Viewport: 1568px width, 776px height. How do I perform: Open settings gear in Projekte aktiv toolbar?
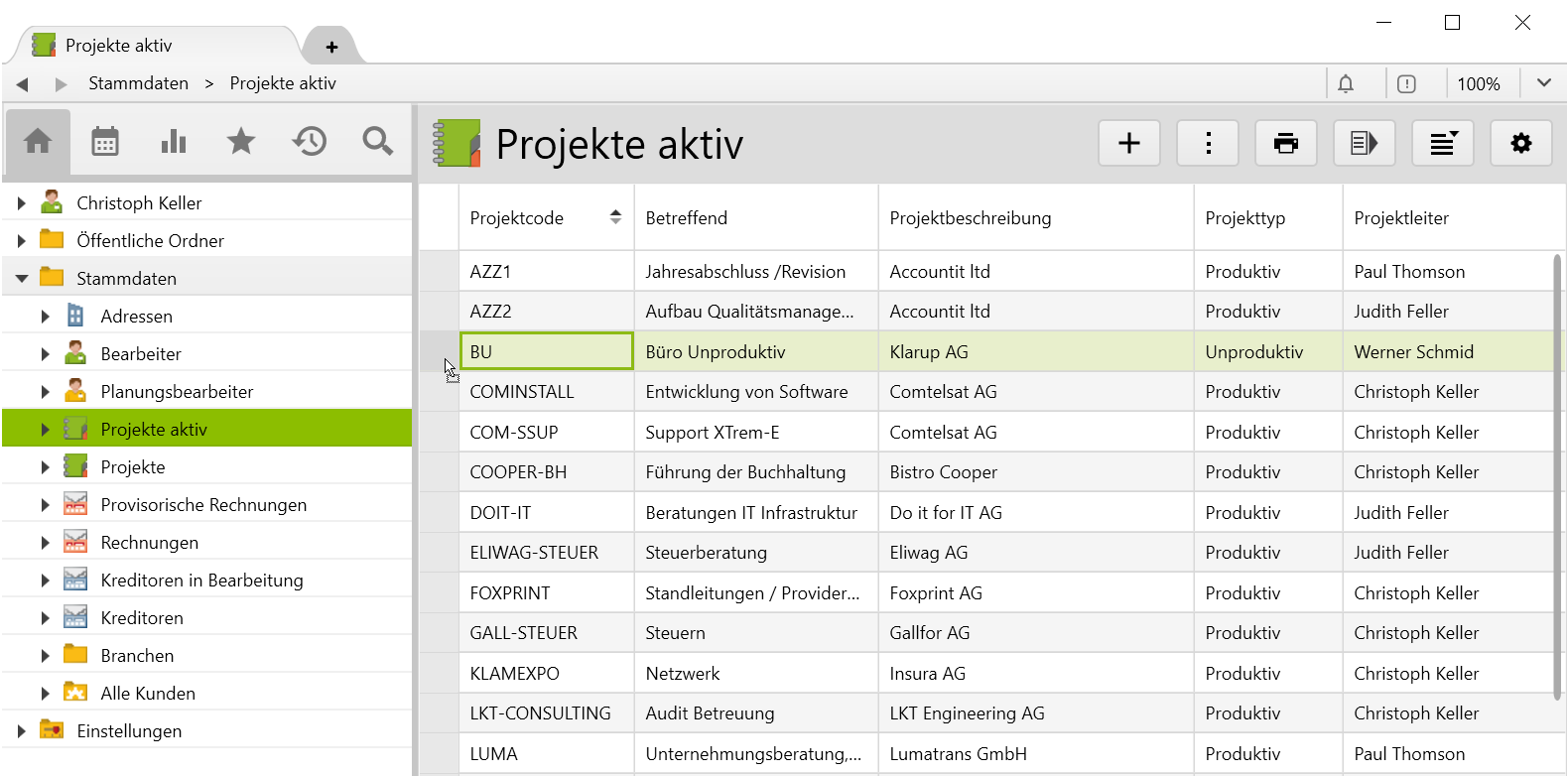coord(1520,144)
